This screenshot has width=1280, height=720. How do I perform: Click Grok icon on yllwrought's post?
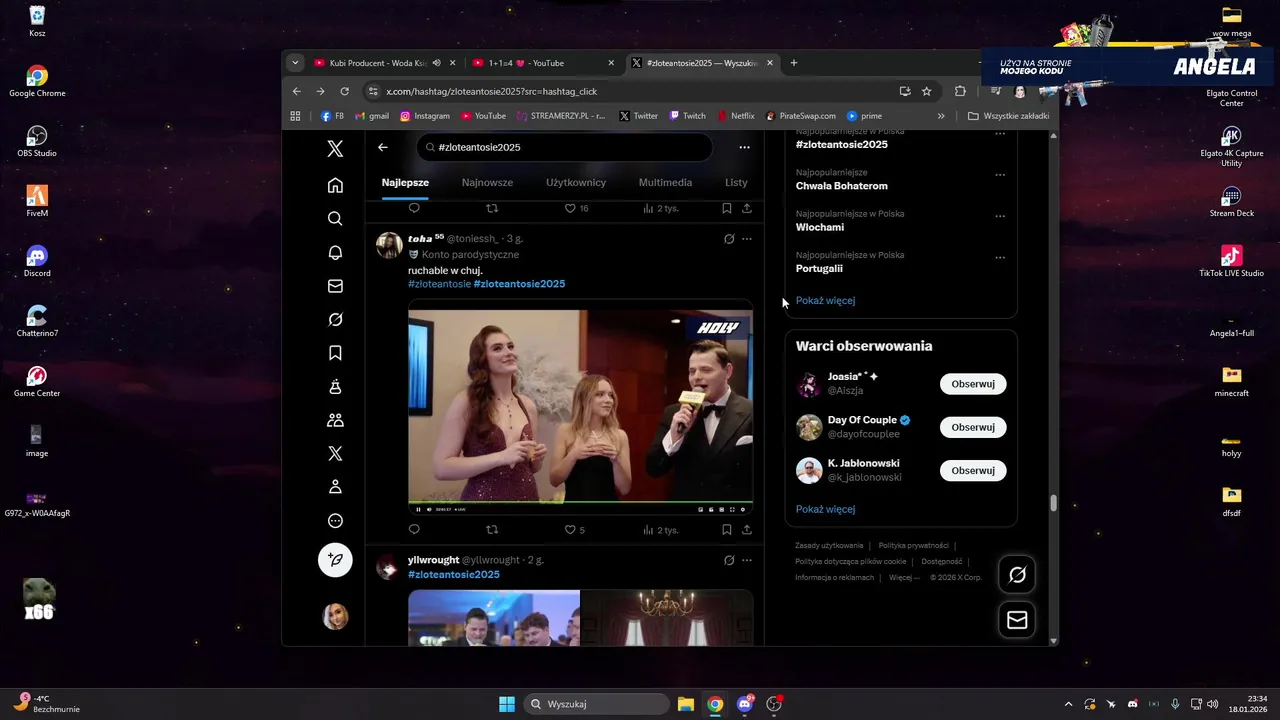pos(729,560)
